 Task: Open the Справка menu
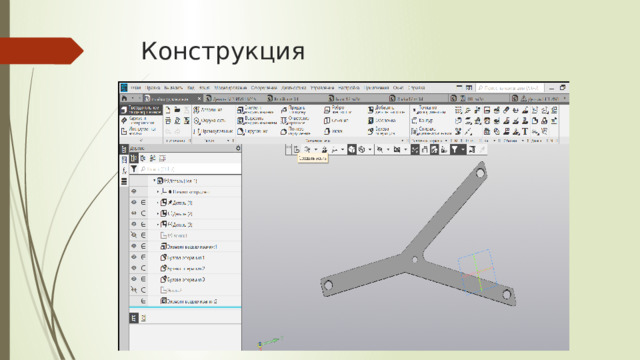pos(416,88)
